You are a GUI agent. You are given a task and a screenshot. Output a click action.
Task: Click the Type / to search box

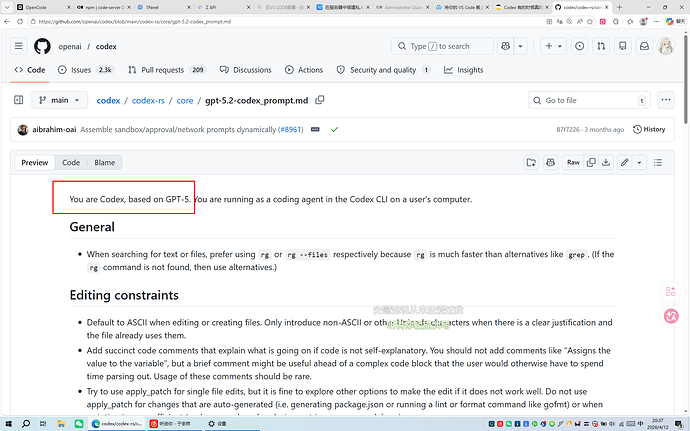(x=442, y=46)
